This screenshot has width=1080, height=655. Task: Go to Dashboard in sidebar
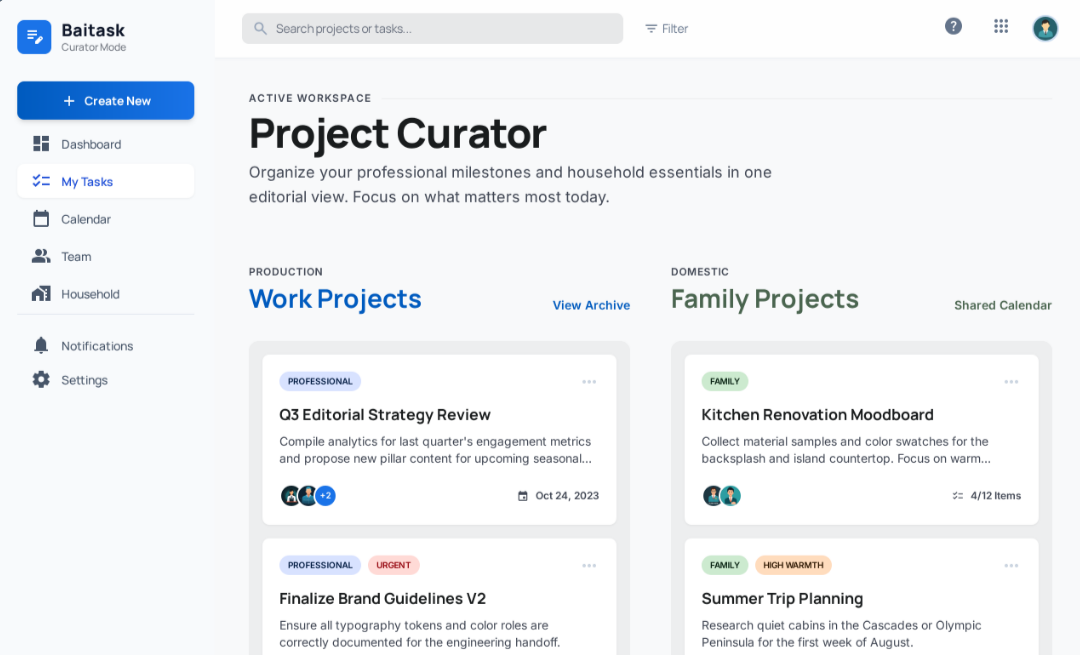tap(91, 144)
